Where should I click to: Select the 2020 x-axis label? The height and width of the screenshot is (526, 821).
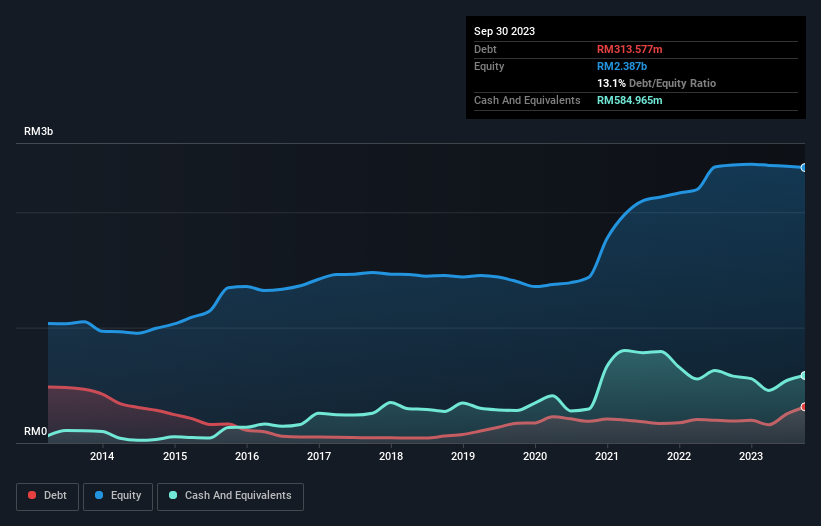click(535, 456)
